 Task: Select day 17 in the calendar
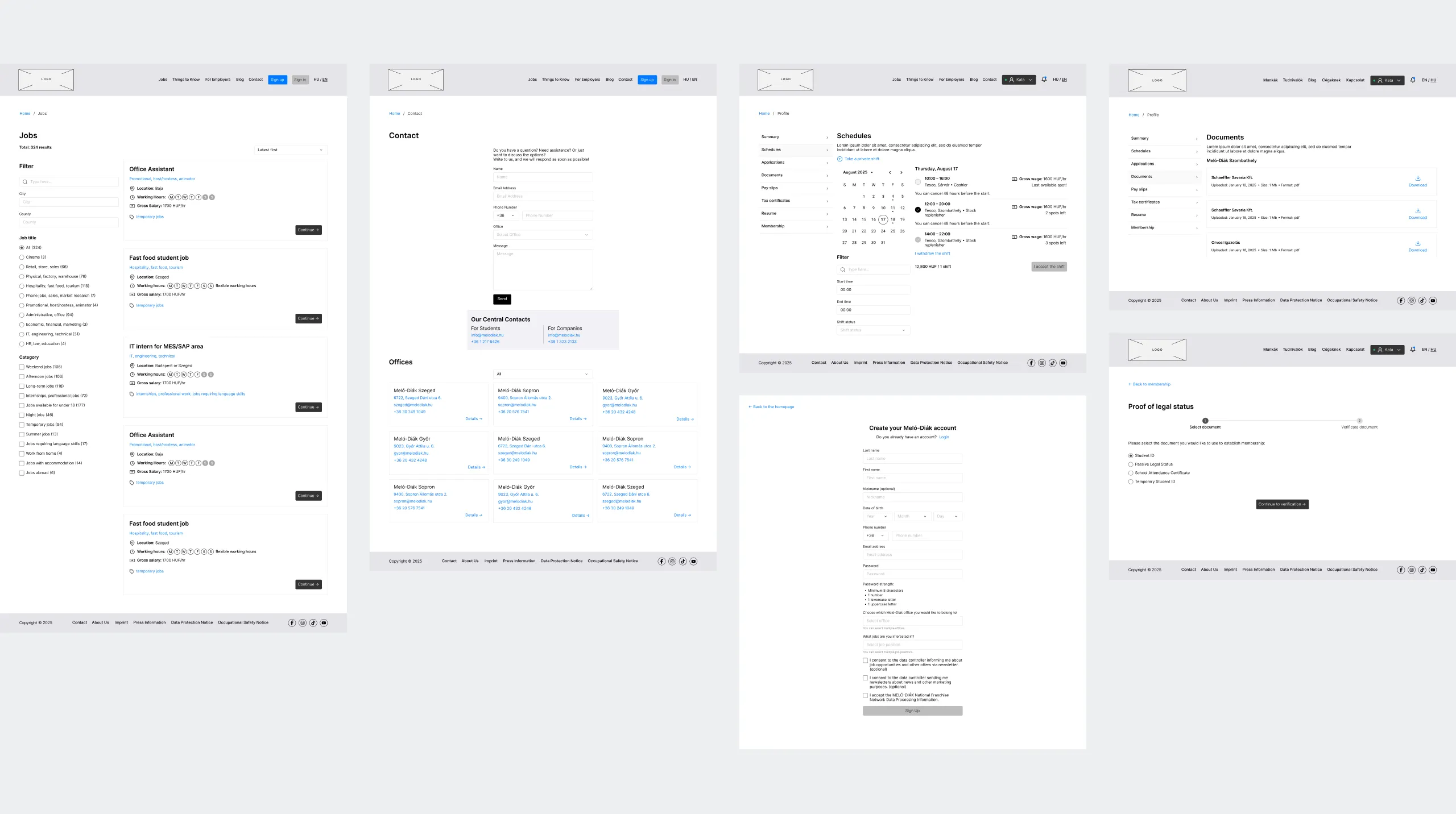[x=883, y=219]
